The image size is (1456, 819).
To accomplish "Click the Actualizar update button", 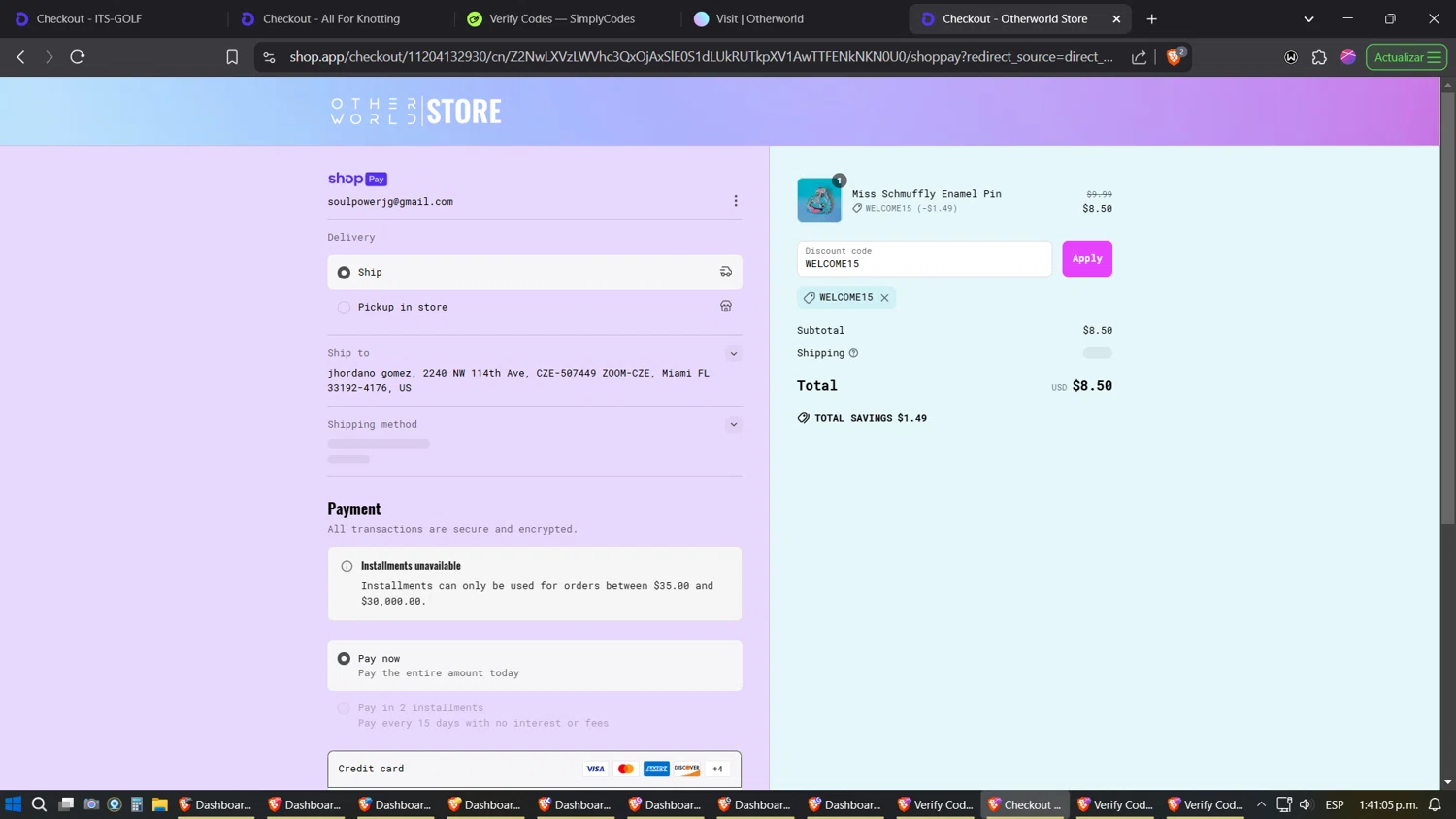I will click(x=1406, y=57).
